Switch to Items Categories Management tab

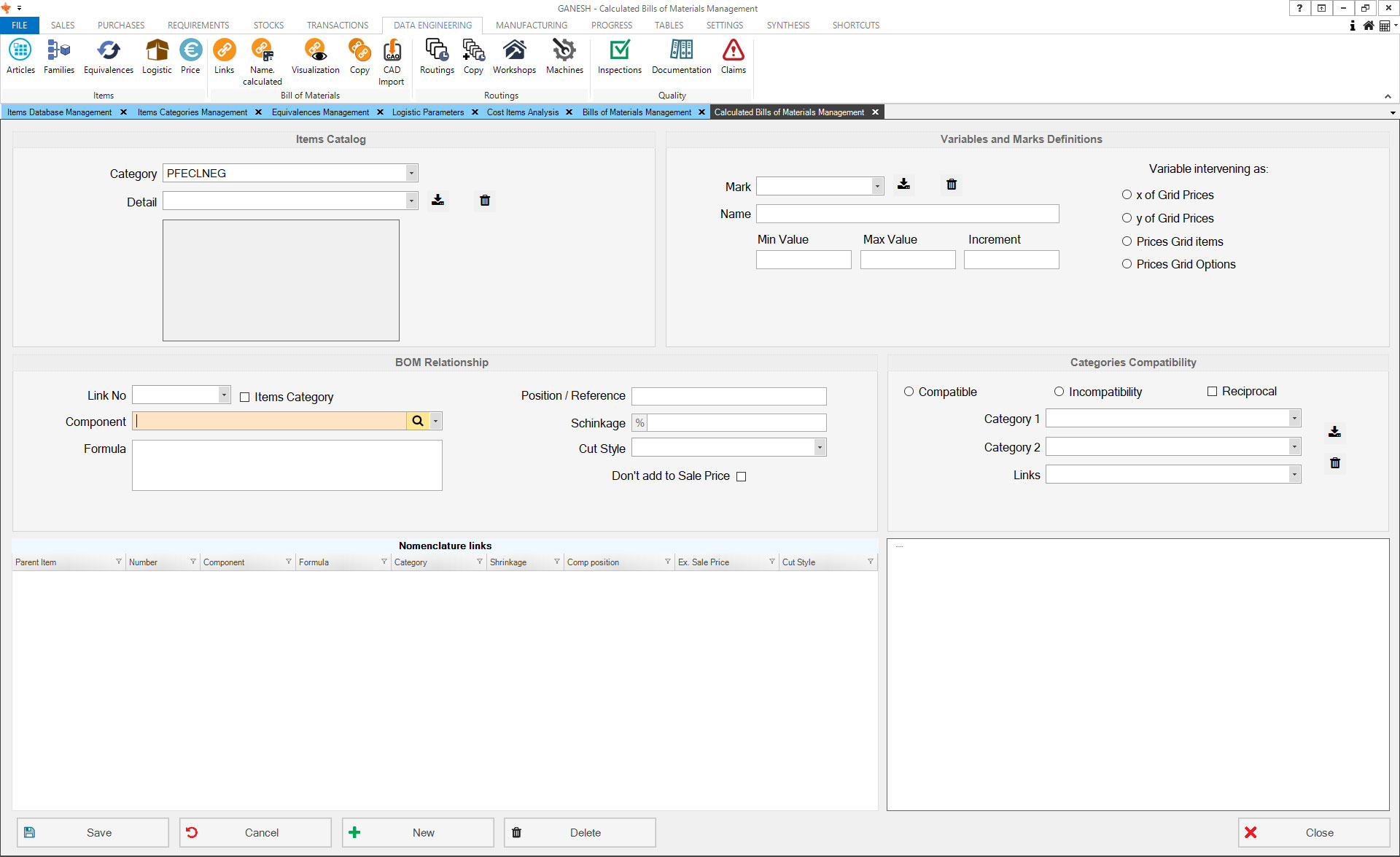[192, 112]
